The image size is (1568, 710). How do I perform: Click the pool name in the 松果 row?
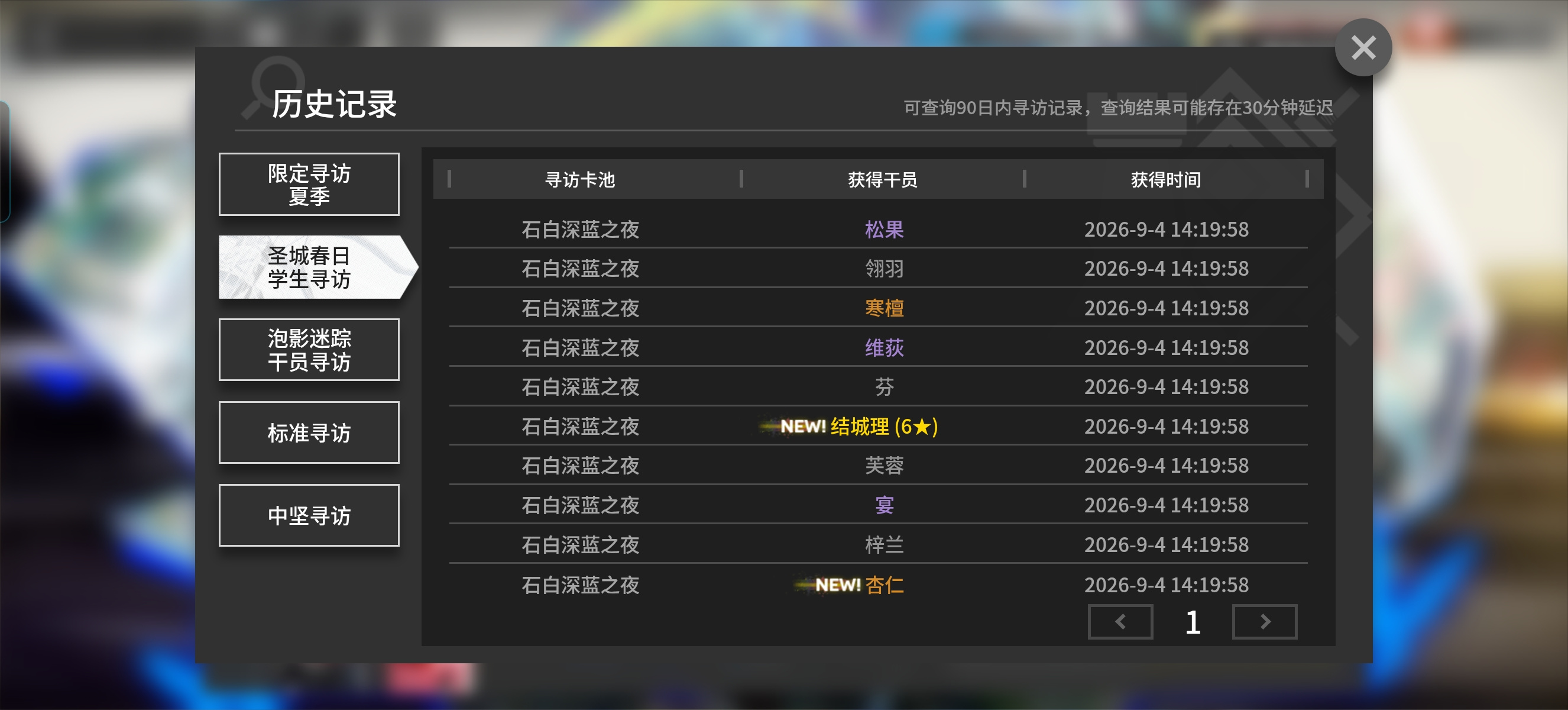[580, 230]
